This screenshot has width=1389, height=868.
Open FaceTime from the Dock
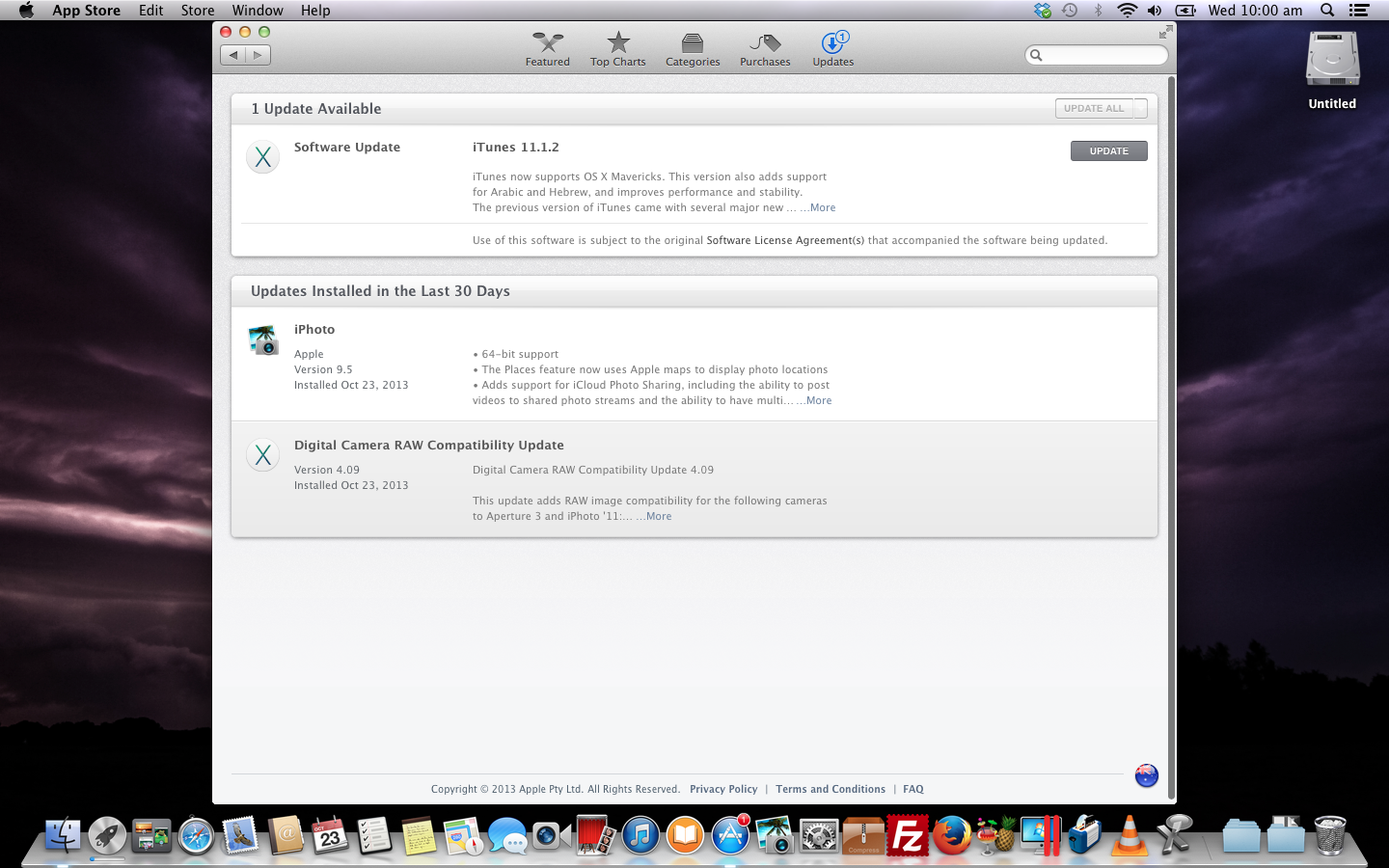552,835
